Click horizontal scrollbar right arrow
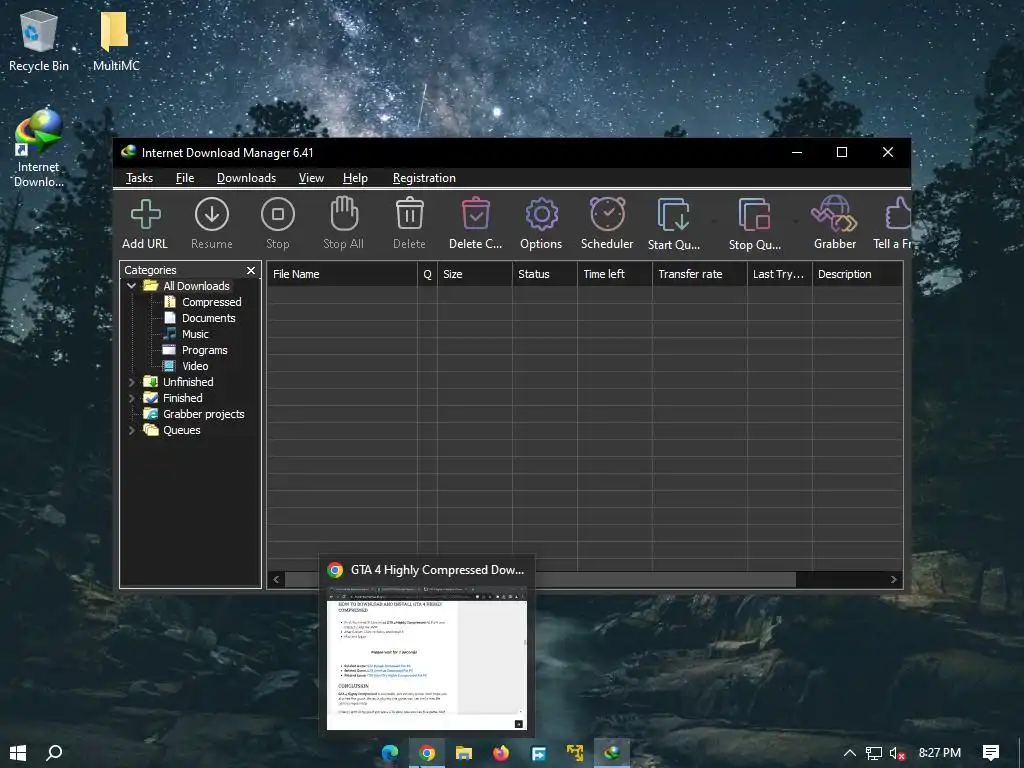The width and height of the screenshot is (1024, 768). [894, 579]
